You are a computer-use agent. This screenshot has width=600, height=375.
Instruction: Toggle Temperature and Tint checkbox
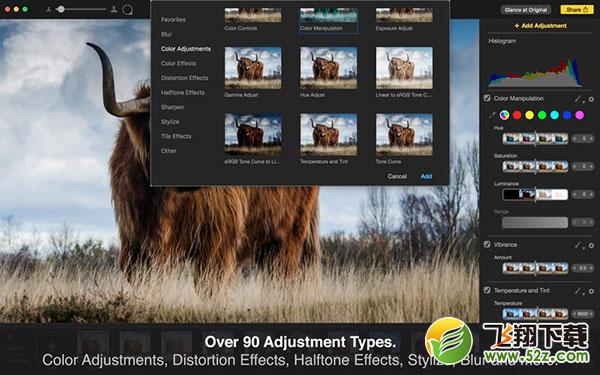pyautogui.click(x=487, y=290)
